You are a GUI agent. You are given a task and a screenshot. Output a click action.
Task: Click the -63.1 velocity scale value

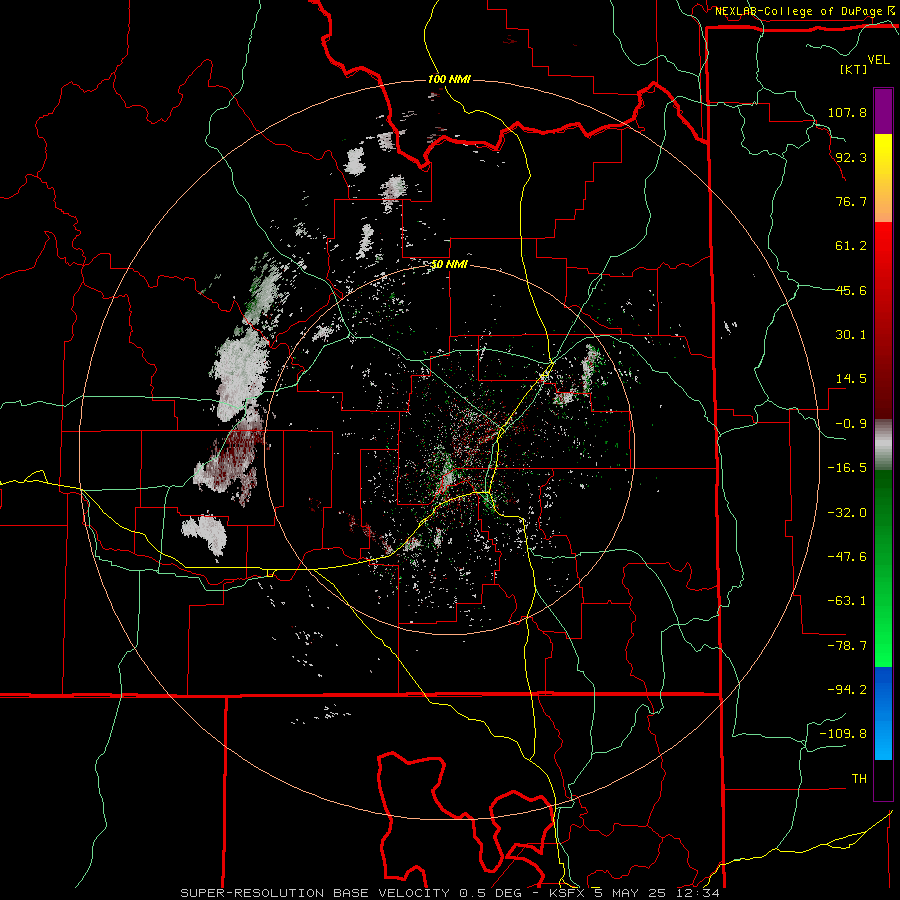point(847,601)
